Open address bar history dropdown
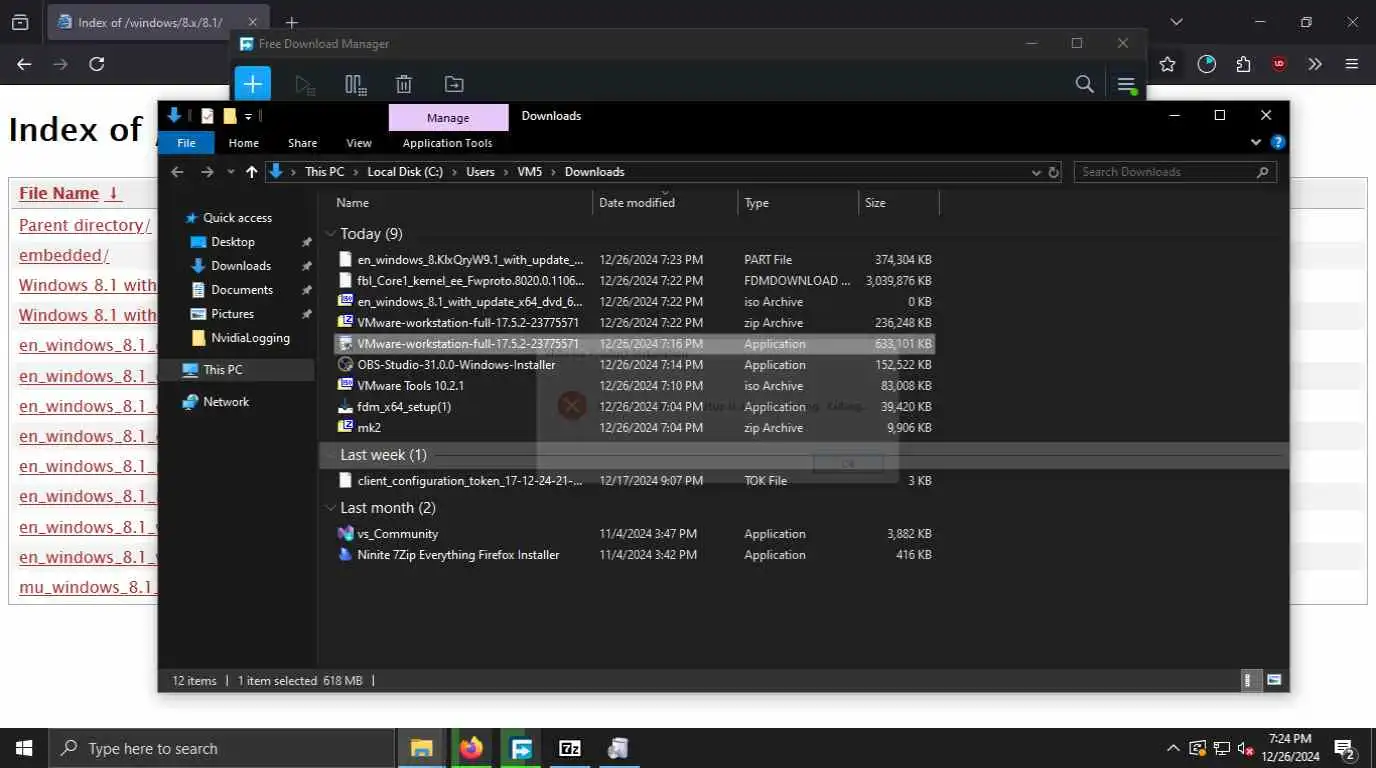 coord(1036,172)
